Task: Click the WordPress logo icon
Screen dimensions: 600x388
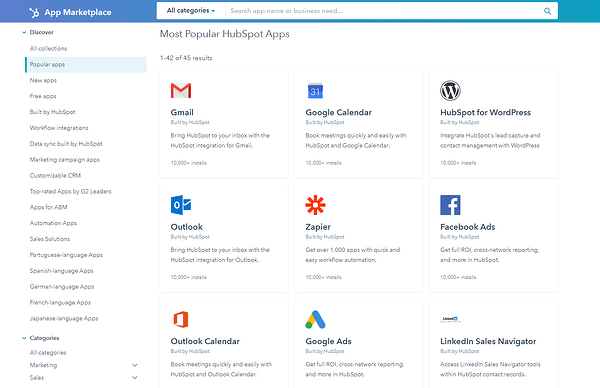Action: click(450, 91)
